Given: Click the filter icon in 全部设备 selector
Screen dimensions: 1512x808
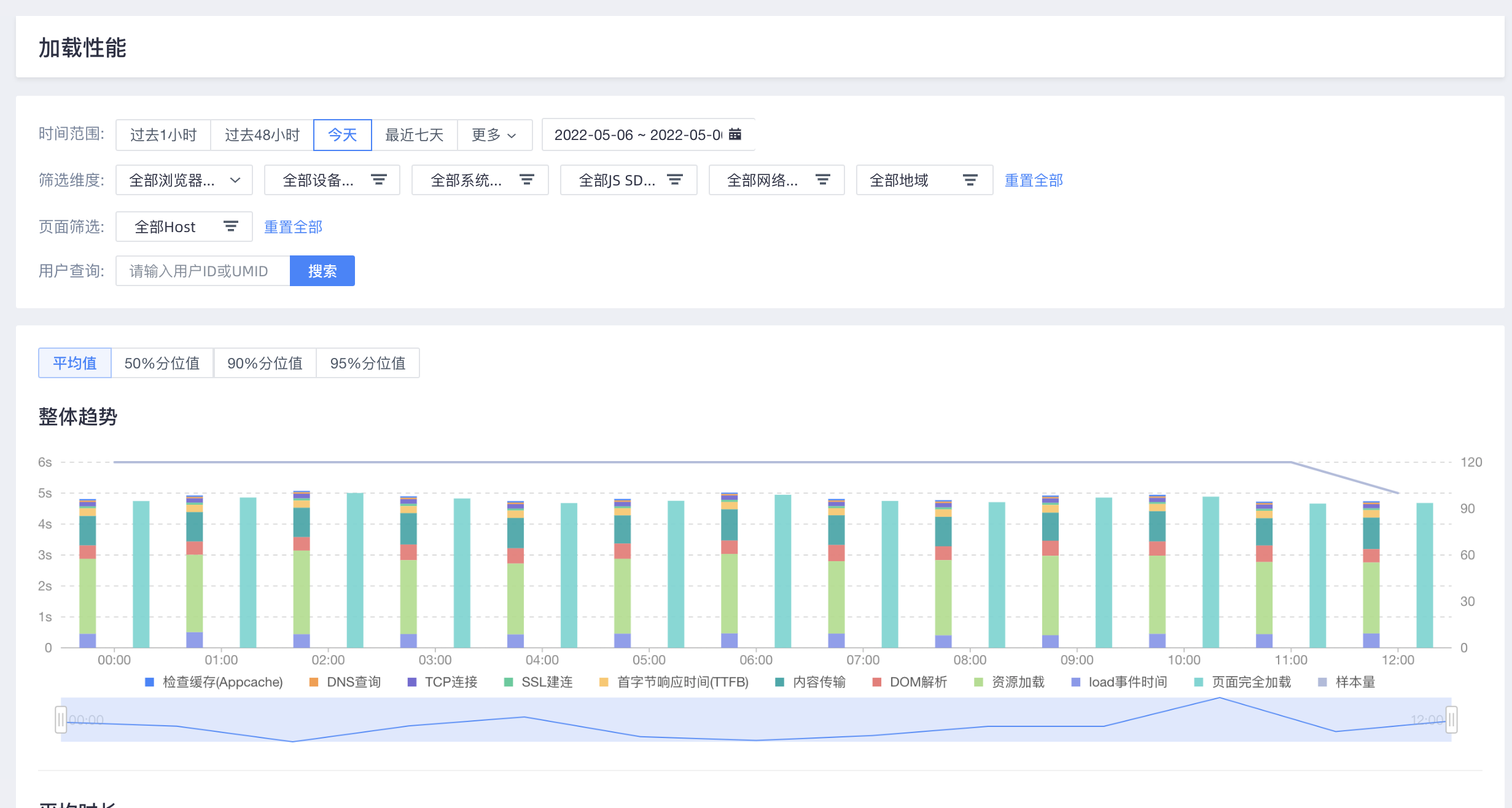Looking at the screenshot, I should (x=379, y=180).
